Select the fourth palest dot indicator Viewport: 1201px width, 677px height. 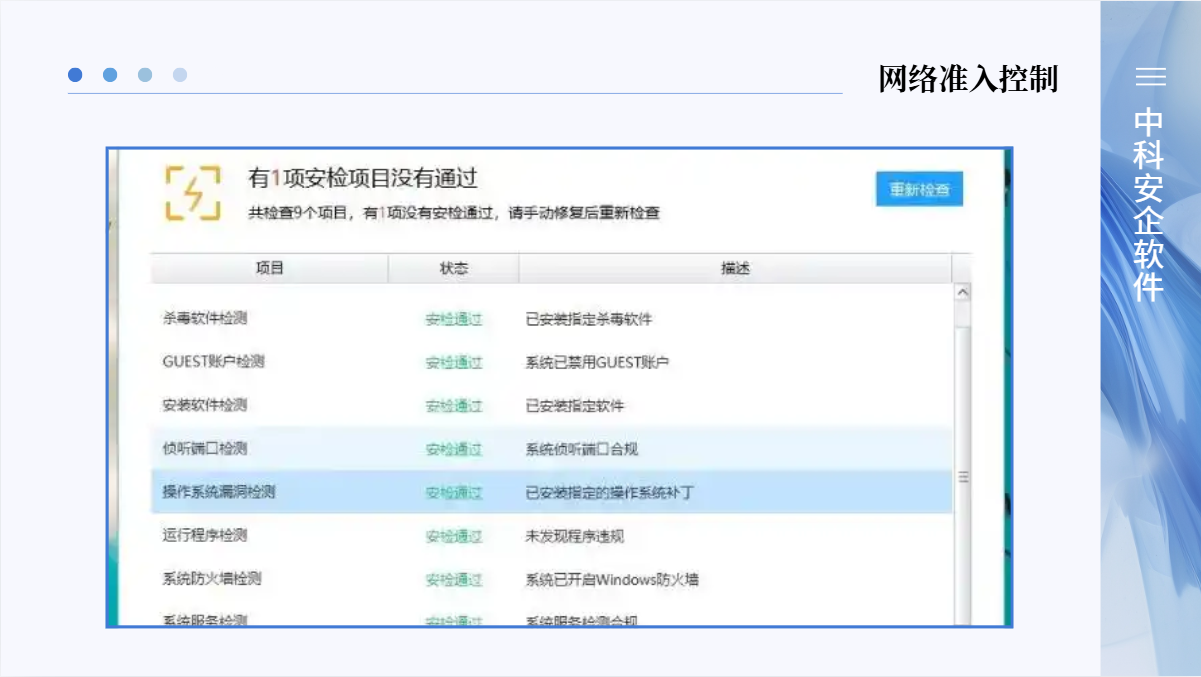180,75
